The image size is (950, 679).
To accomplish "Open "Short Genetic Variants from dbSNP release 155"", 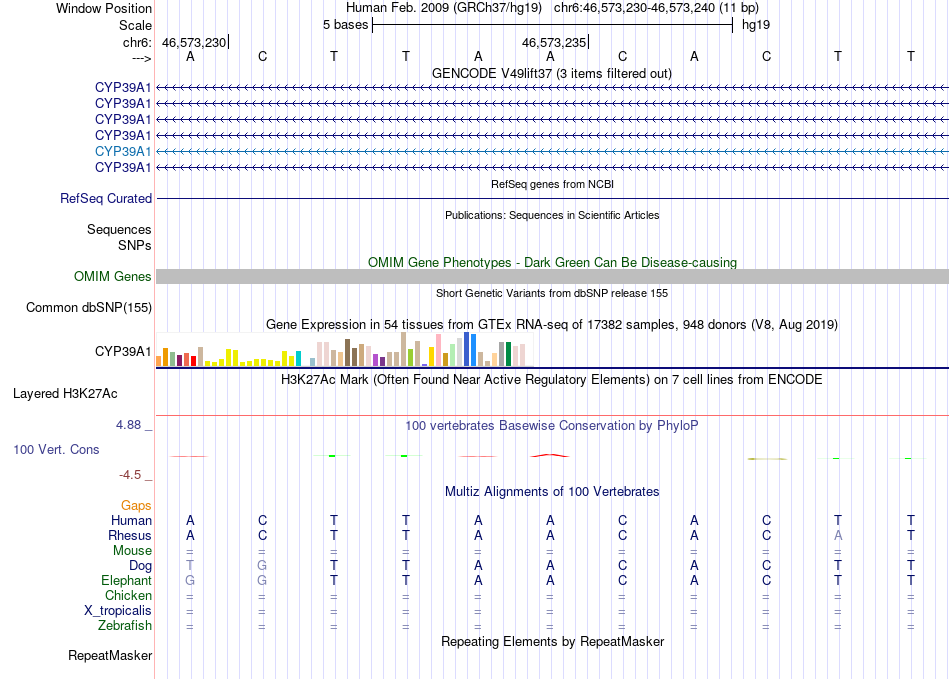I will click(552, 293).
